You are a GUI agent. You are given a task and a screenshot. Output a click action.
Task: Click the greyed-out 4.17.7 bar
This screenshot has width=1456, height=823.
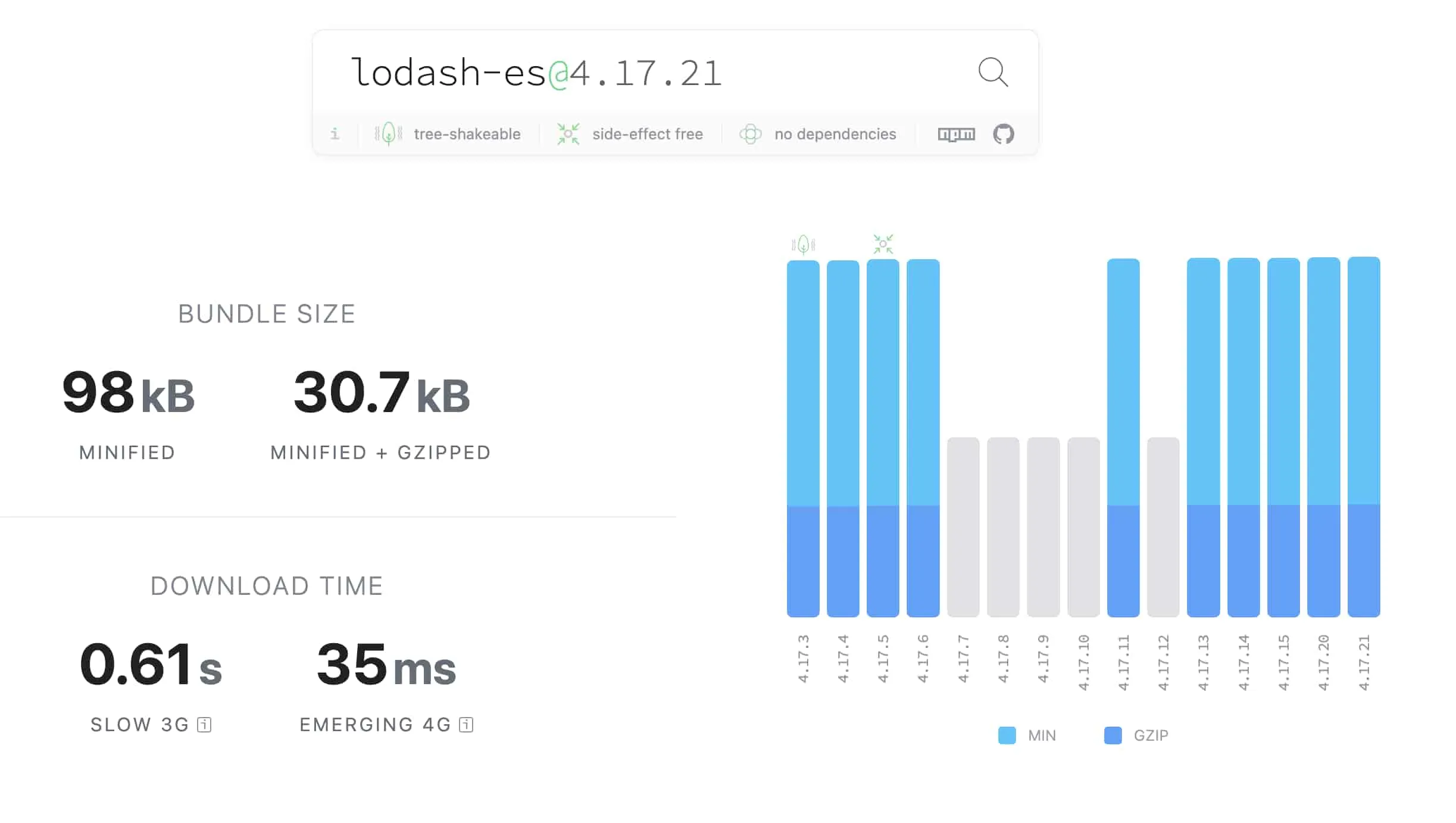[963, 527]
